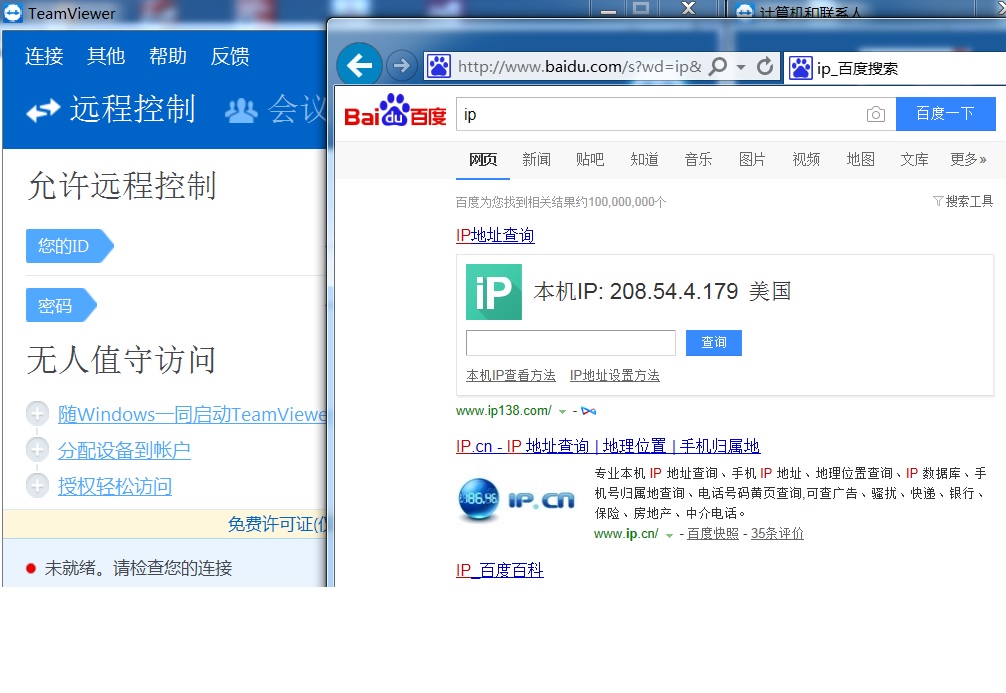This screenshot has width=1006, height=693.
Task: Click 未就绪。请检查您的连接 status text
Action: pos(139,568)
